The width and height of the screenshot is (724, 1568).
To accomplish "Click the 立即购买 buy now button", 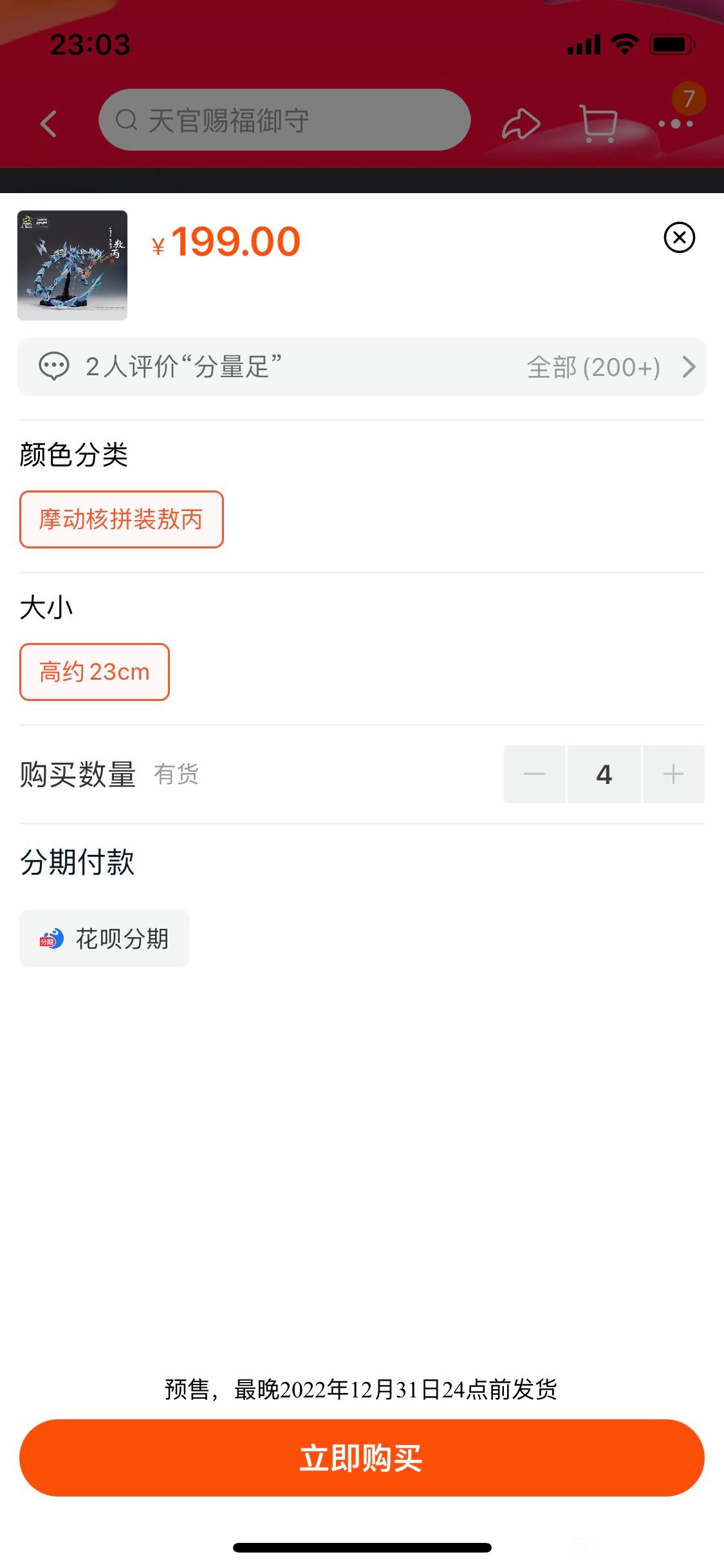I will pyautogui.click(x=362, y=1458).
